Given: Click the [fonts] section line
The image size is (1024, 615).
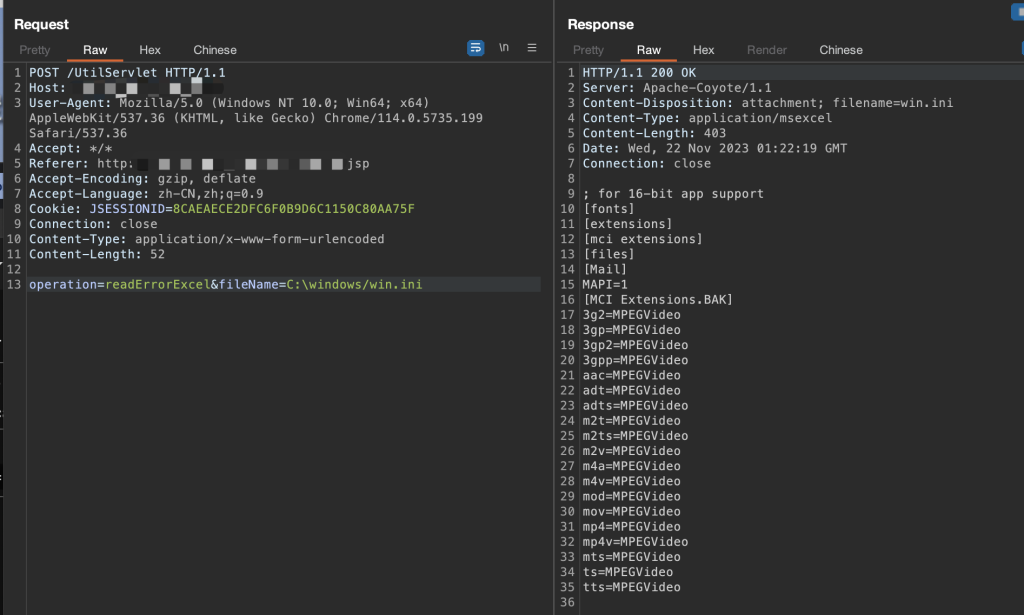Looking at the screenshot, I should 609,208.
